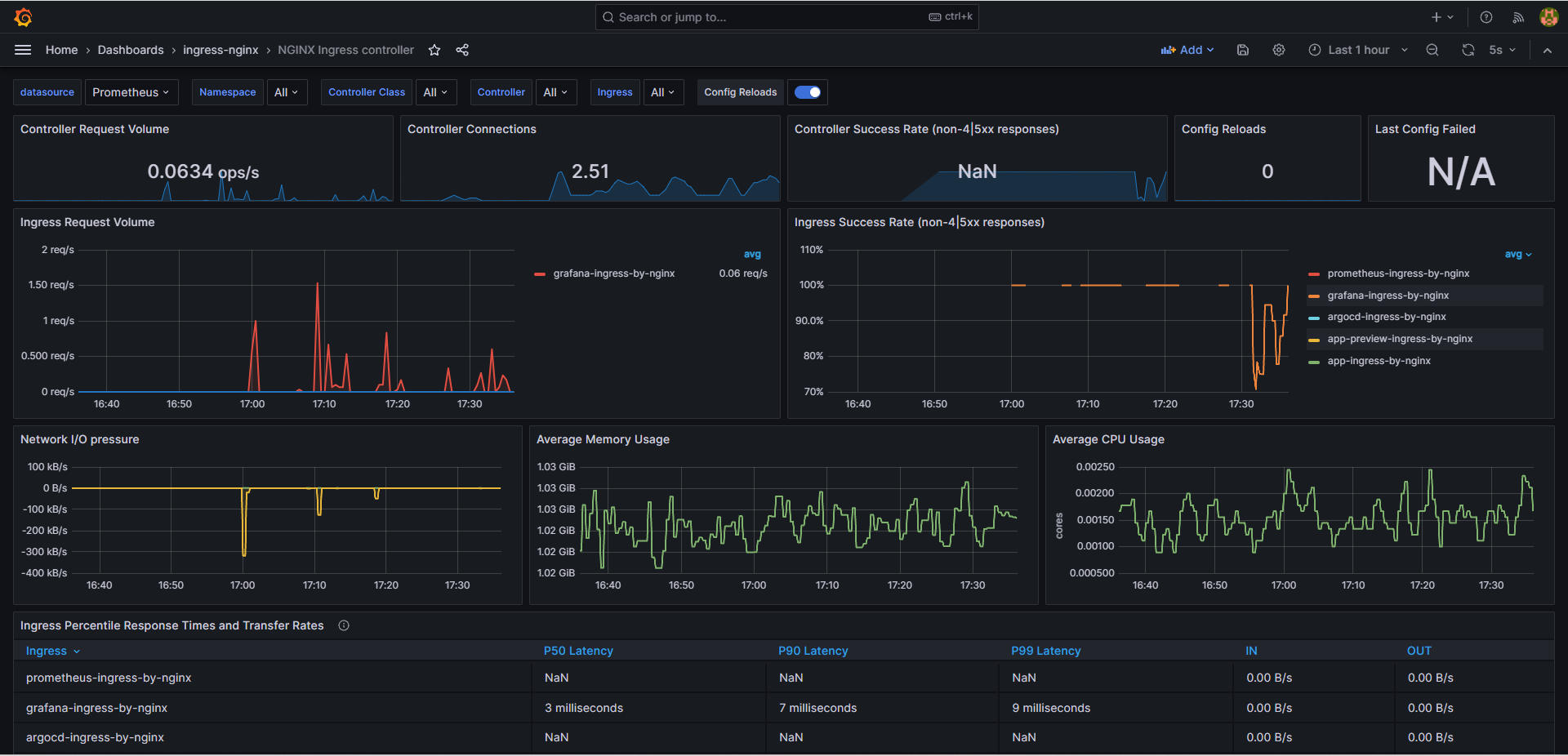Viewport: 1568px width, 756px height.
Task: Click the 9 milliseconds P99 cell
Action: (x=1051, y=708)
